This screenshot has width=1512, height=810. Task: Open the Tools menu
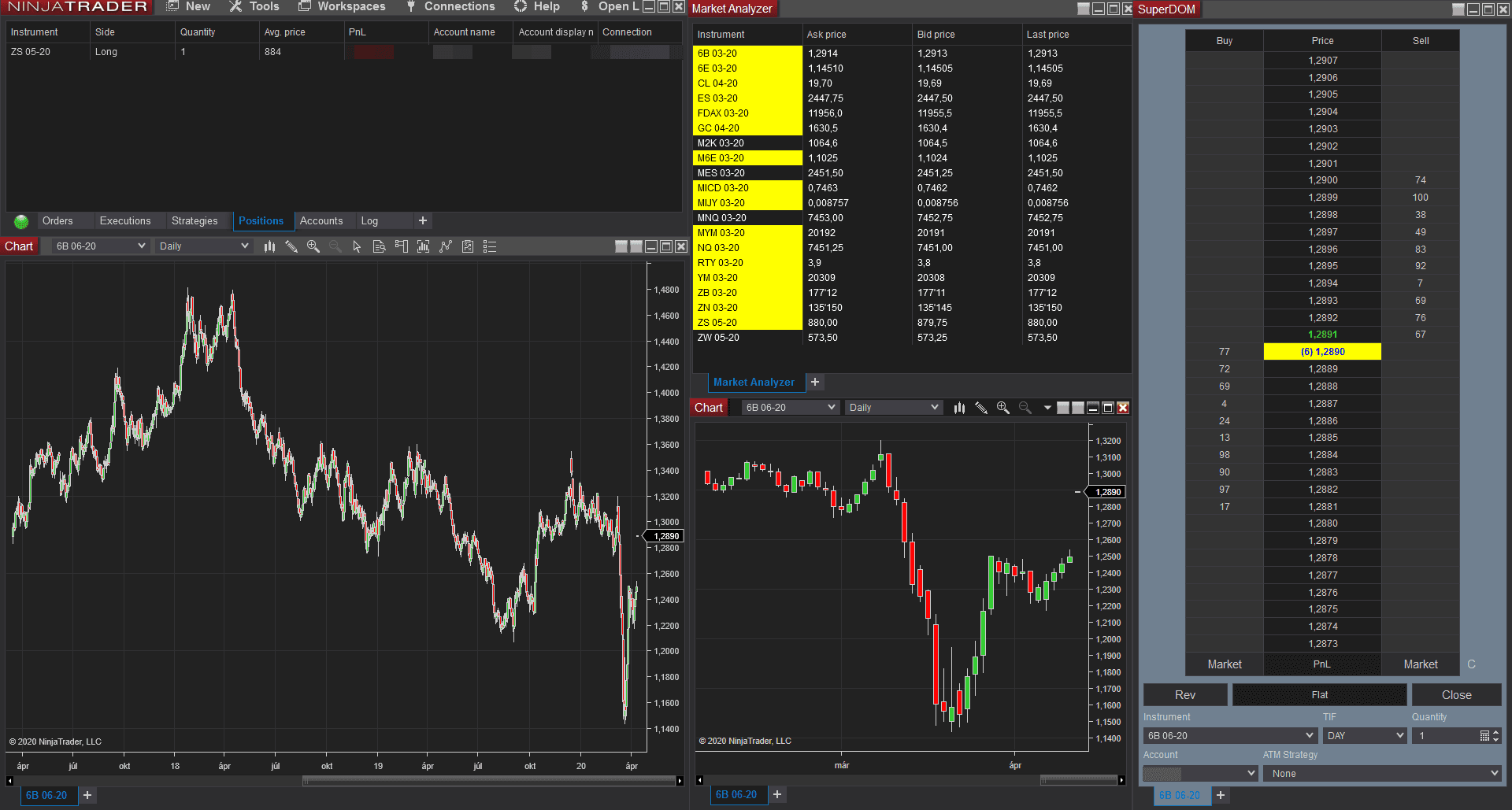(254, 6)
